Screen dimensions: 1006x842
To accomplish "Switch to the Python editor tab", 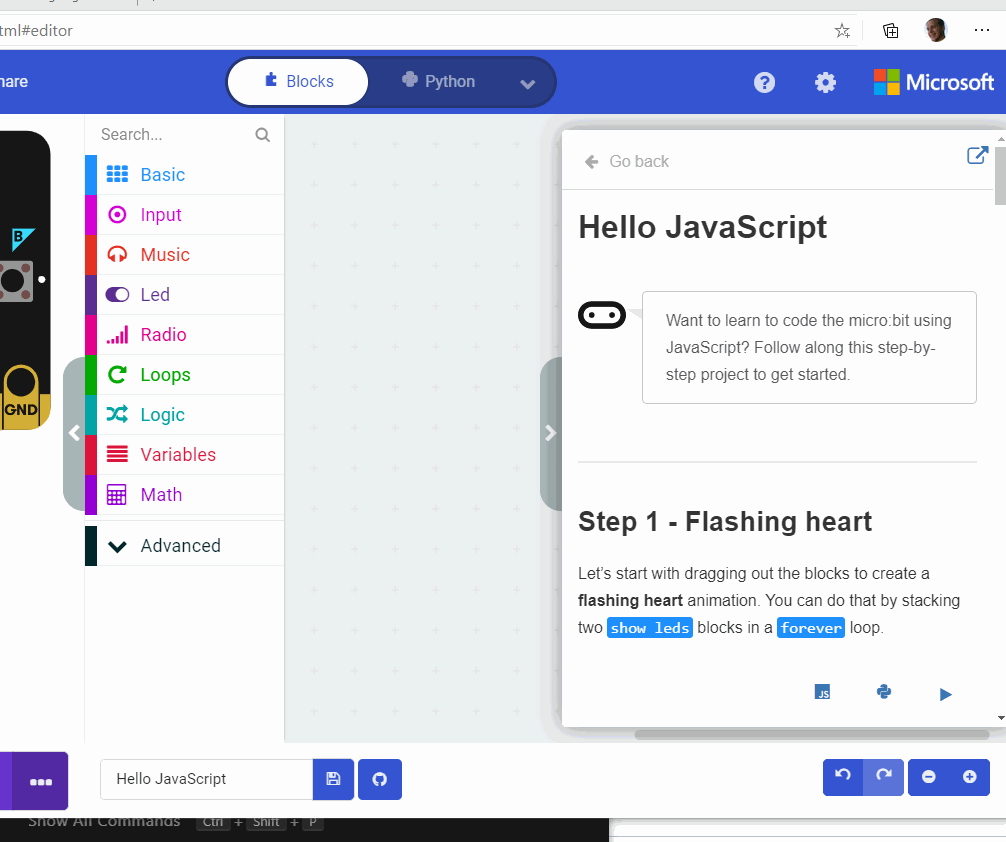I will pyautogui.click(x=438, y=82).
